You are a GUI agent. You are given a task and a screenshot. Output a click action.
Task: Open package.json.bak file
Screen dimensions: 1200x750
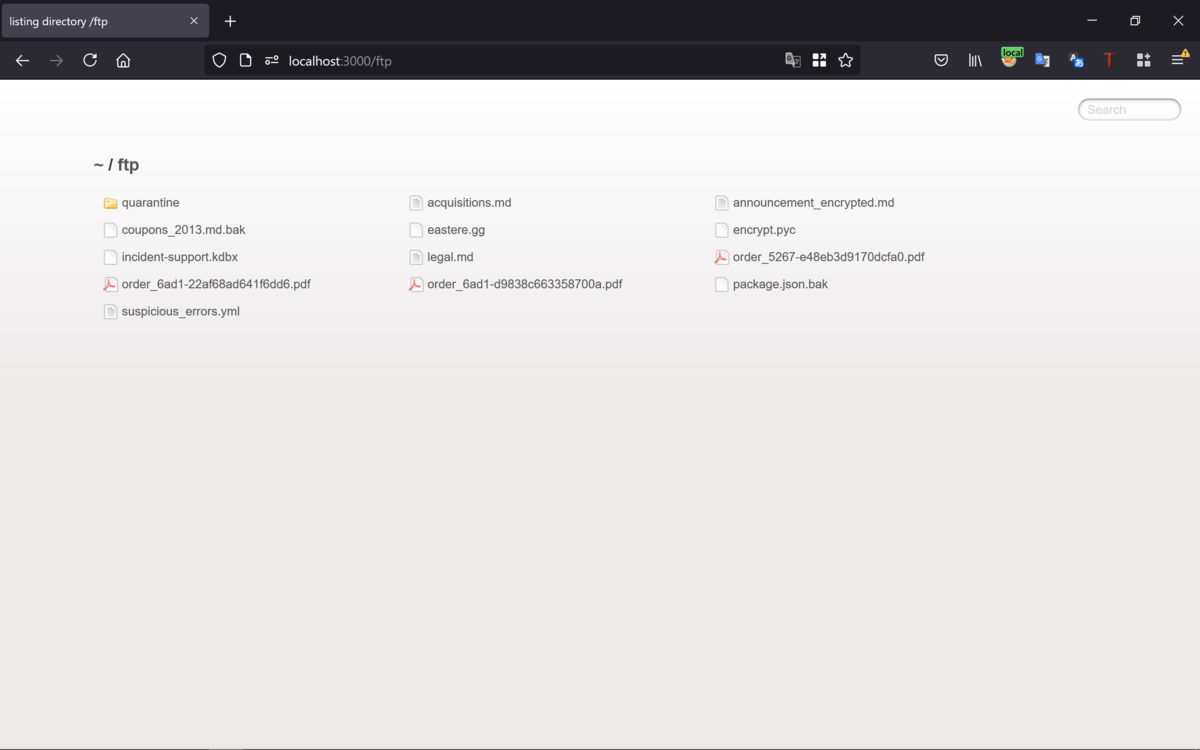coord(780,284)
